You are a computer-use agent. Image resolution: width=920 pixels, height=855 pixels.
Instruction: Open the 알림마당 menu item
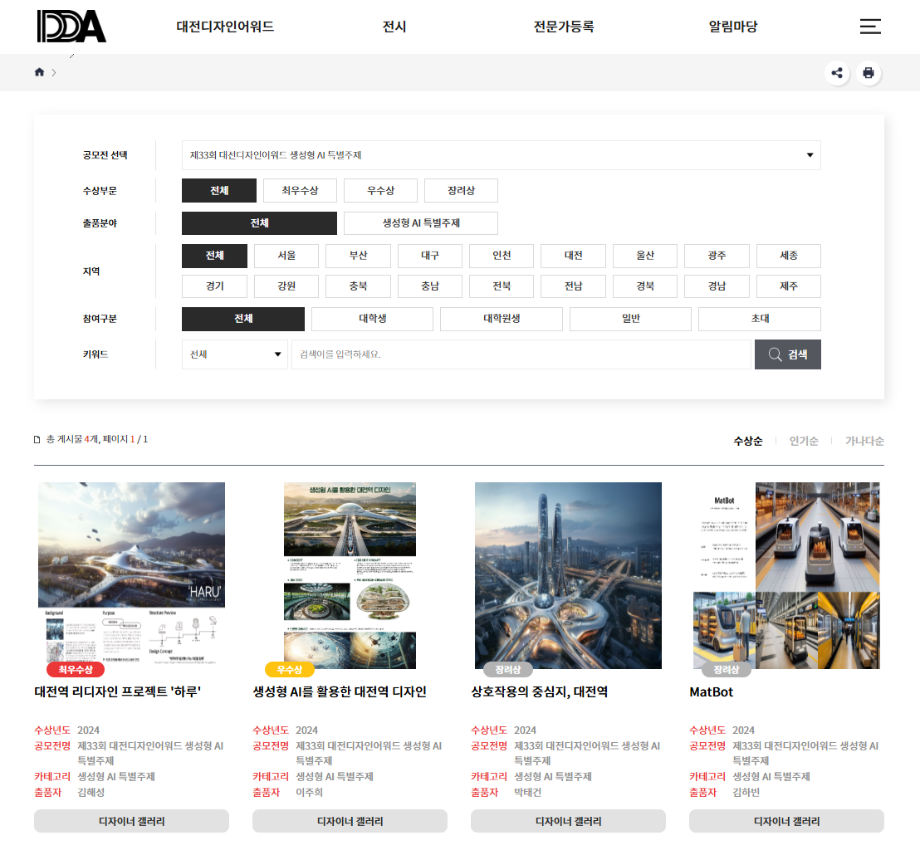point(731,27)
